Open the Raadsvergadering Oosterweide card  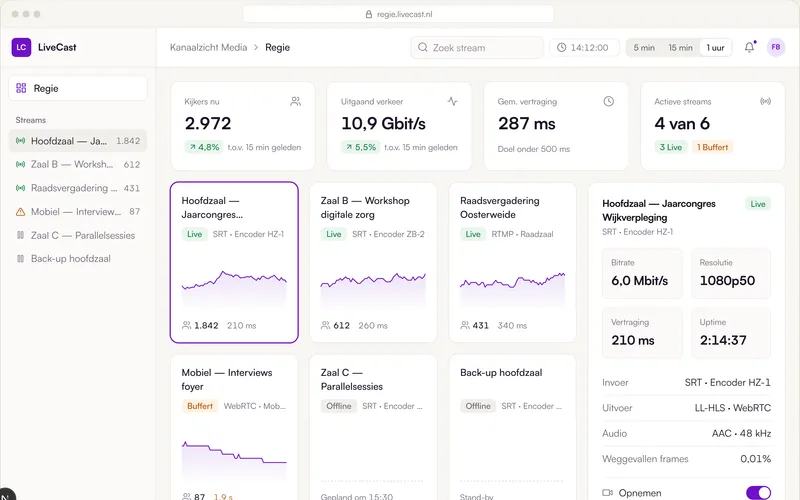coord(513,262)
